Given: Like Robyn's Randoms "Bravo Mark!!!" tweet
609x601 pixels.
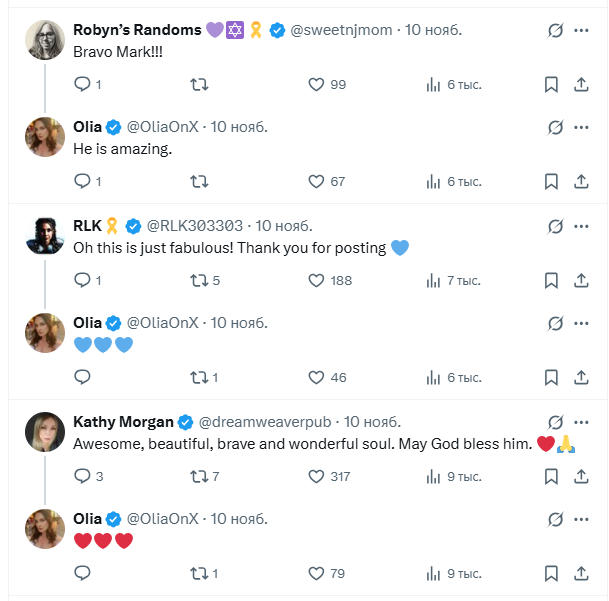Looking at the screenshot, I should click(317, 85).
